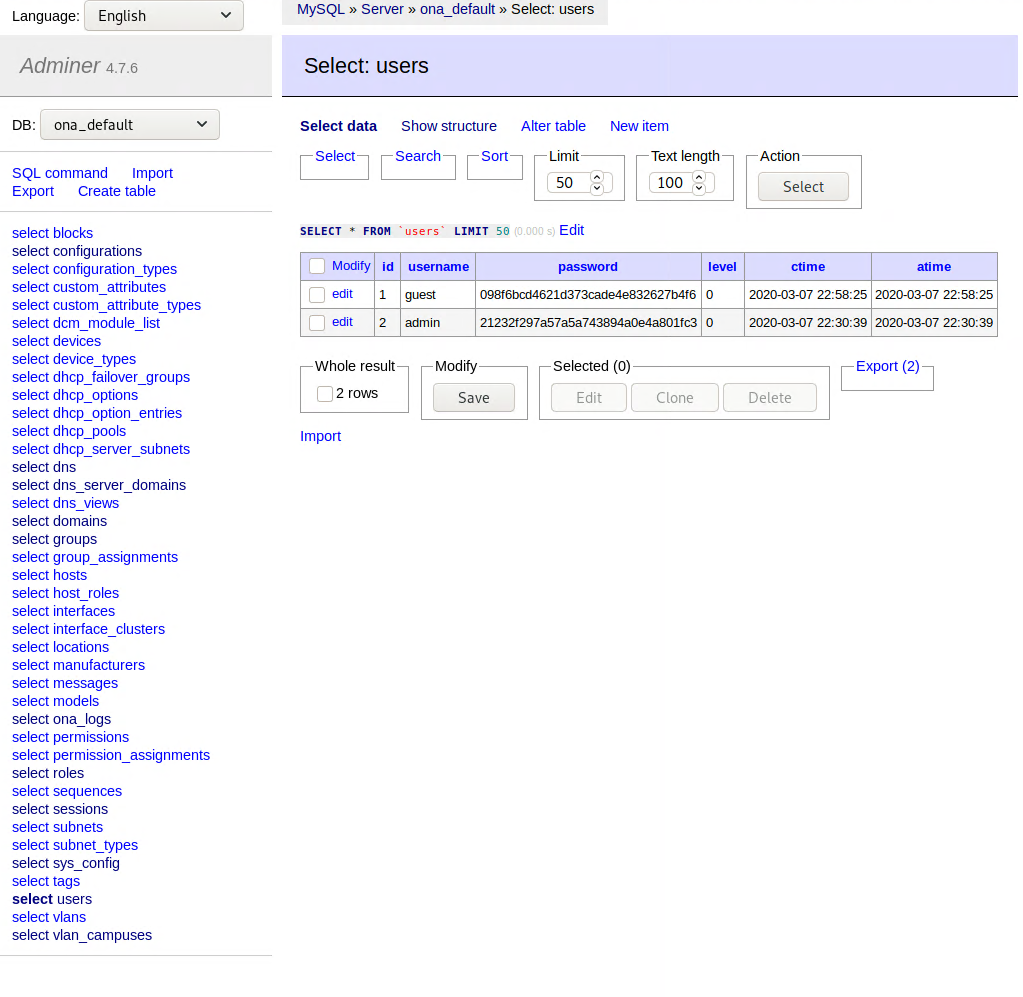Image resolution: width=1023 pixels, height=997 pixels.
Task: Open select devices table
Action: click(56, 342)
